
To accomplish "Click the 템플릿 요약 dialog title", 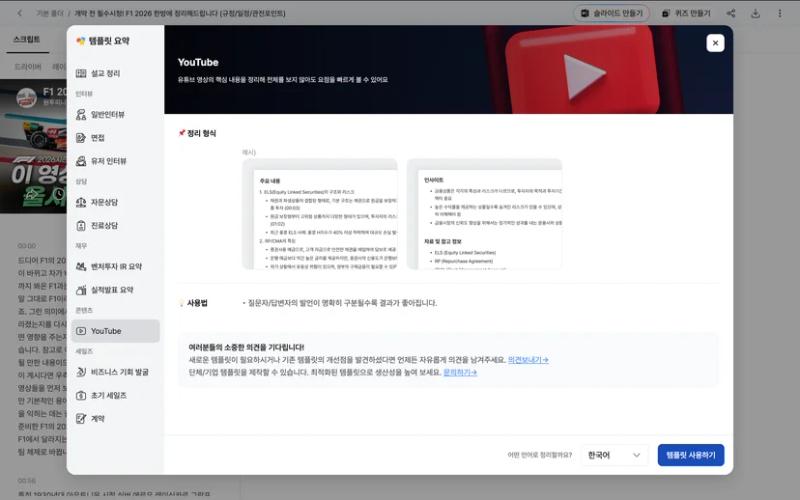I will pyautogui.click(x=103, y=41).
